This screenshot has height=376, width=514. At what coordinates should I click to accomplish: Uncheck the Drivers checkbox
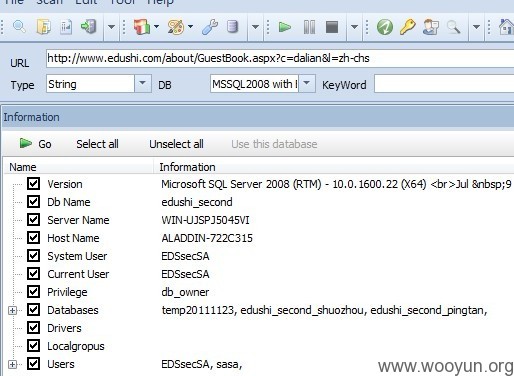point(33,328)
